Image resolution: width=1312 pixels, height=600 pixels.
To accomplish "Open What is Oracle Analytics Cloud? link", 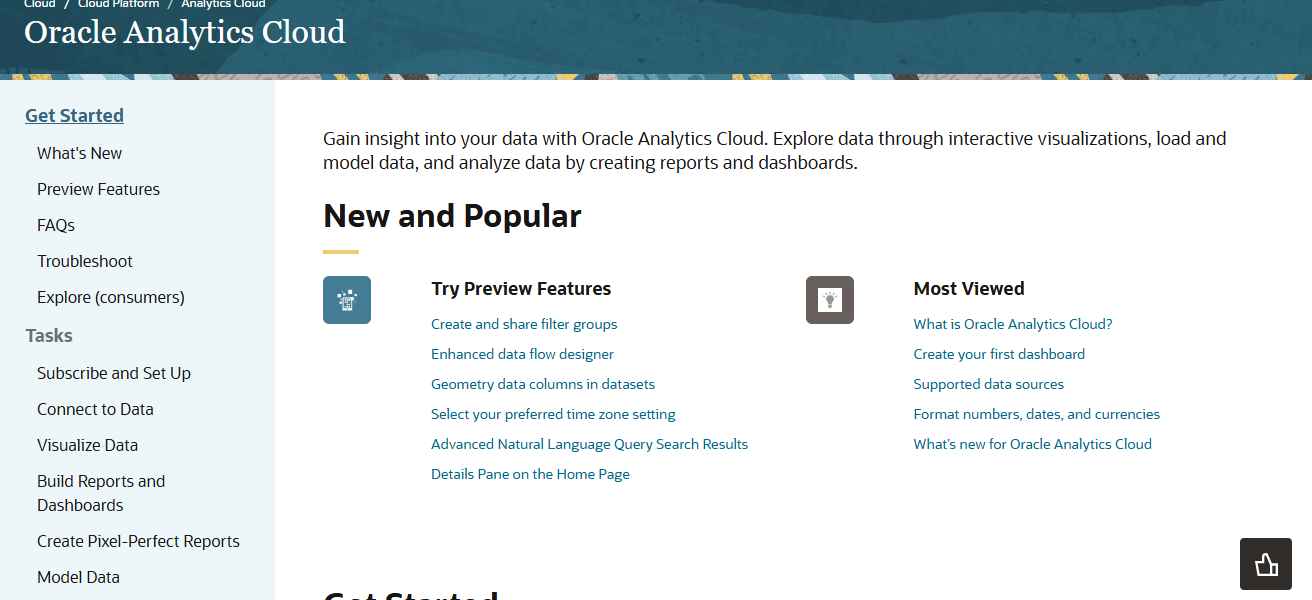I will click(x=1012, y=324).
